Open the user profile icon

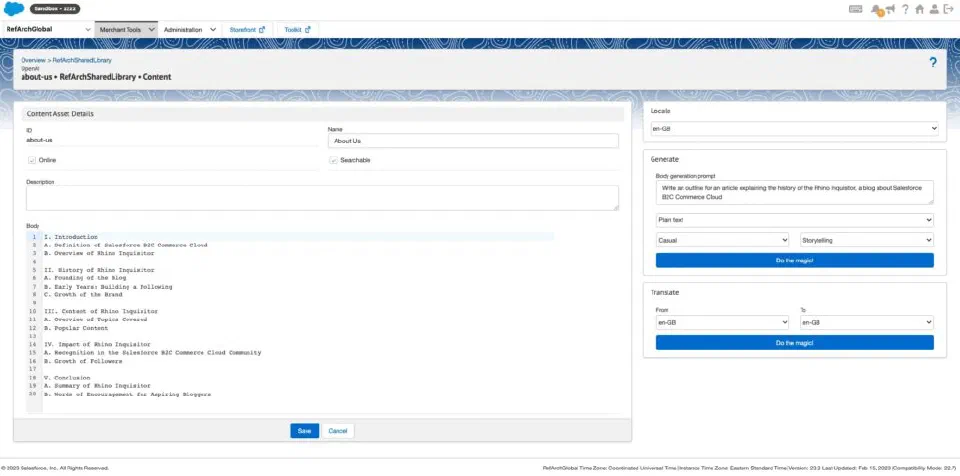click(x=934, y=9)
